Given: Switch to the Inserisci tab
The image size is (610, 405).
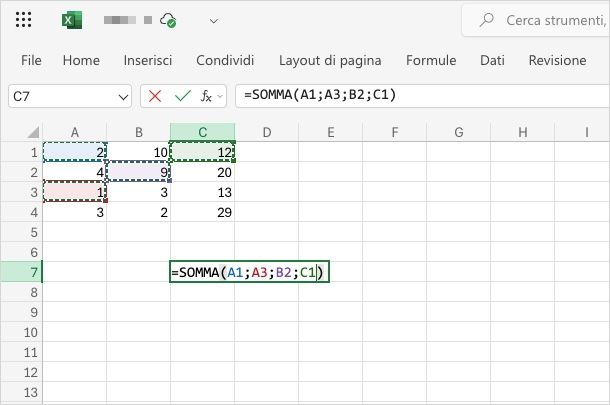Looking at the screenshot, I should [147, 60].
